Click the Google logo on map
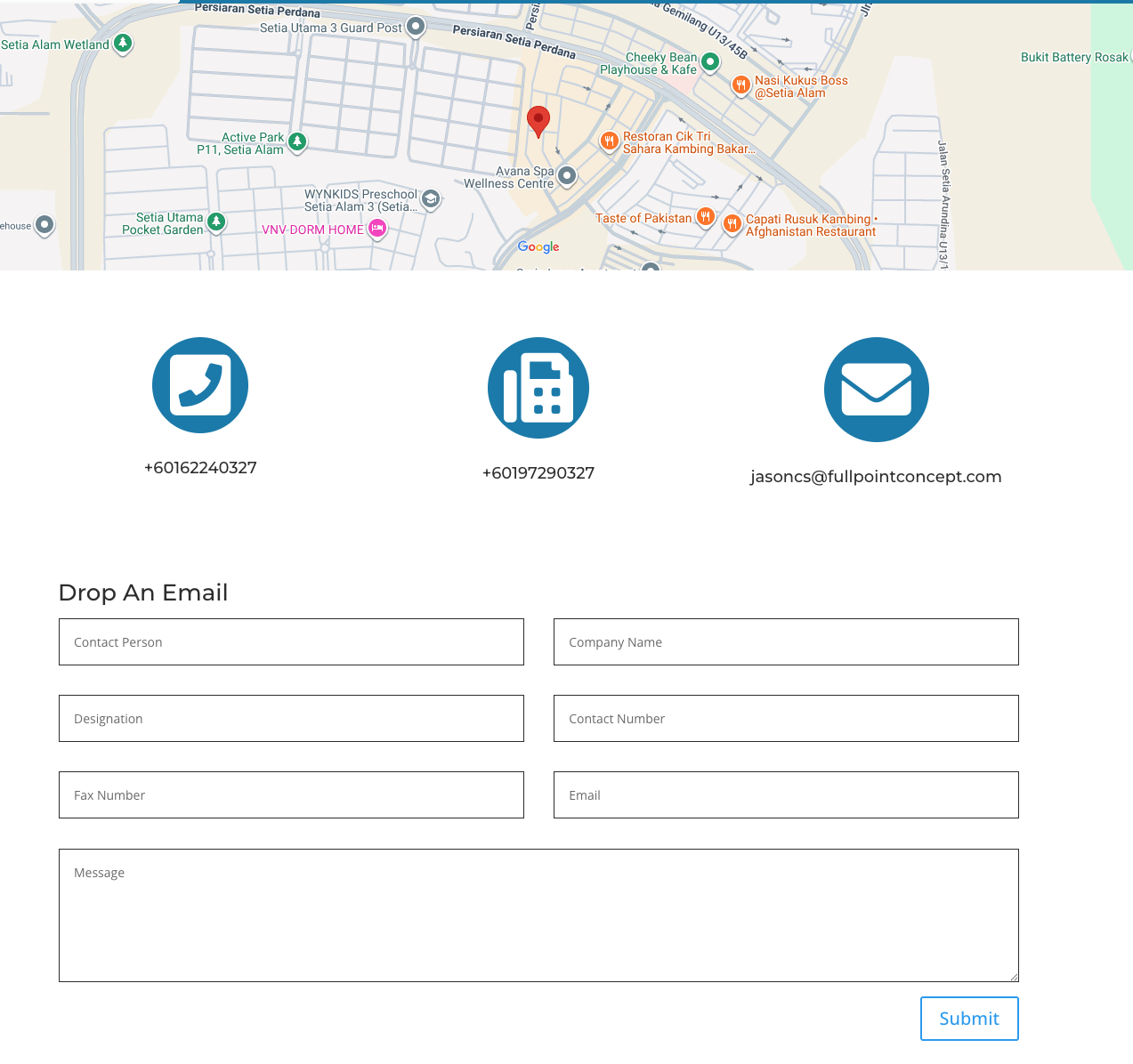 pyautogui.click(x=538, y=246)
